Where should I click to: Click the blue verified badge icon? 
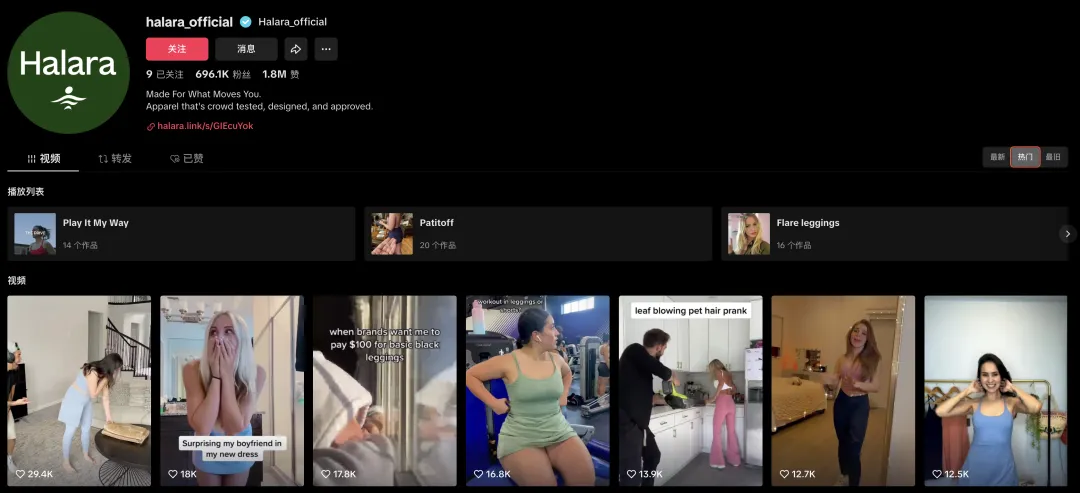(245, 22)
